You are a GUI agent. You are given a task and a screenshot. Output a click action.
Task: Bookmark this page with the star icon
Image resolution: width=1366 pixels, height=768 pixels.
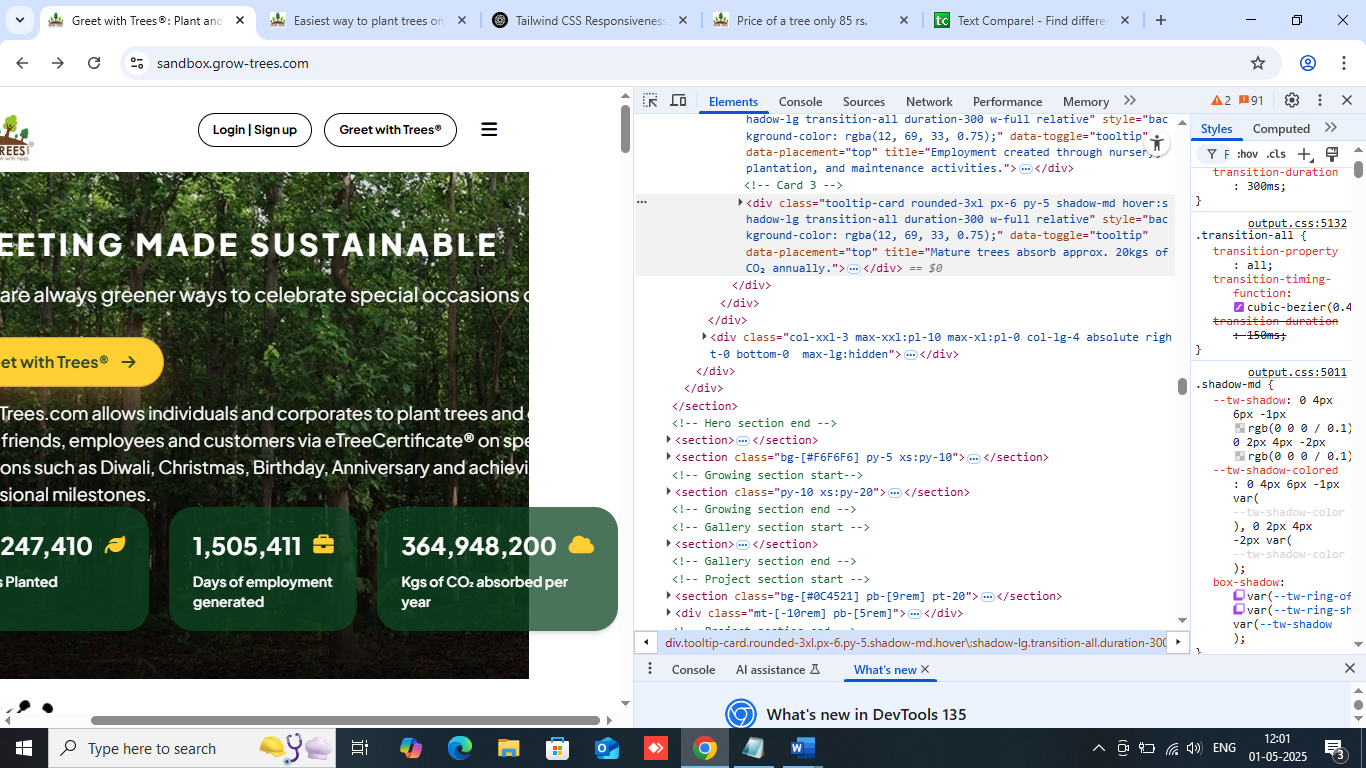[1258, 63]
